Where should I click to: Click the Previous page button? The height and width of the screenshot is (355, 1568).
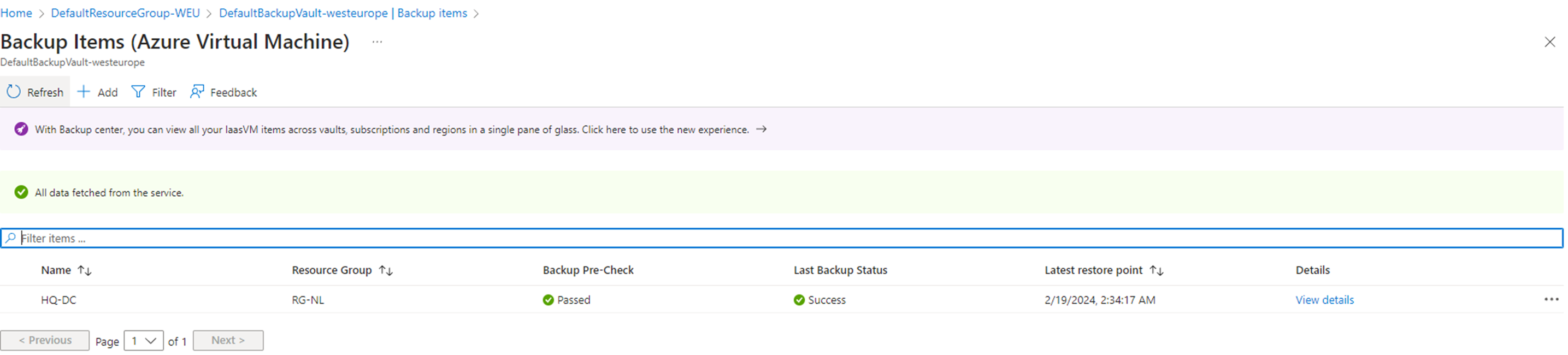point(45,340)
